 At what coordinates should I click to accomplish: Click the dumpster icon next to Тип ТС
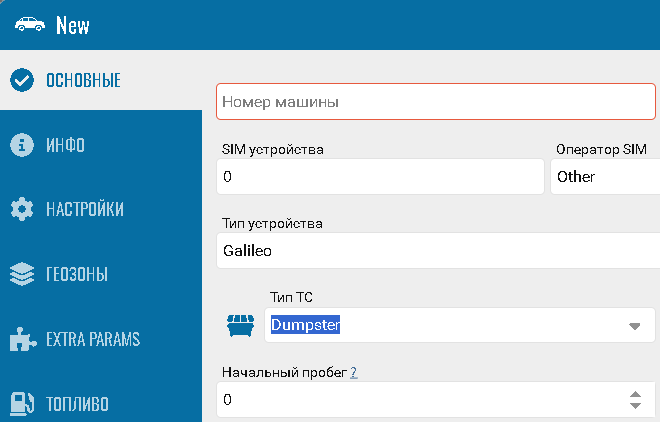coord(242,325)
